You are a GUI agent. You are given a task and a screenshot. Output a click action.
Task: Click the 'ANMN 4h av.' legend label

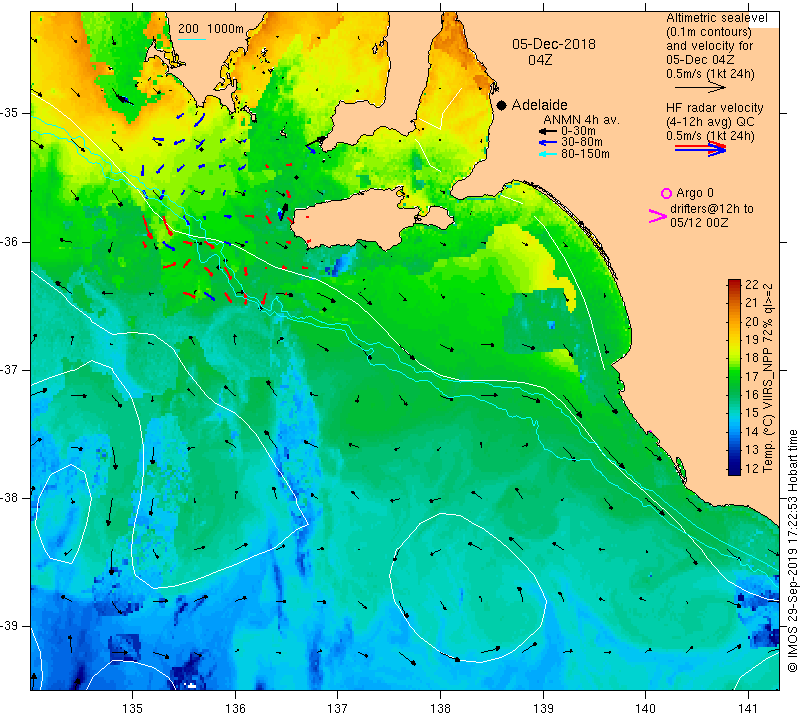point(581,120)
